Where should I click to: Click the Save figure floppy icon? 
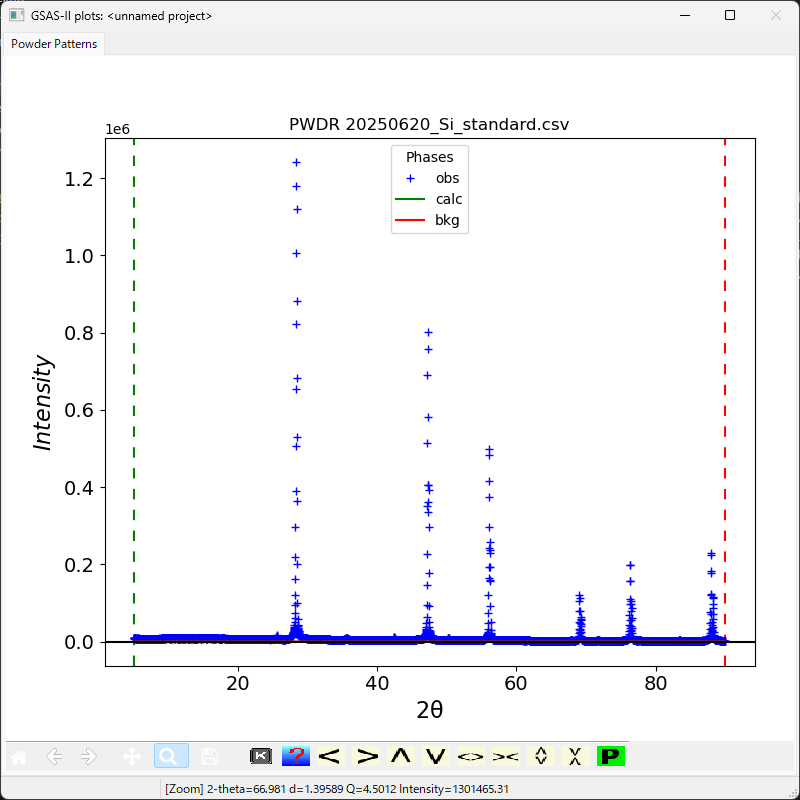[209, 756]
